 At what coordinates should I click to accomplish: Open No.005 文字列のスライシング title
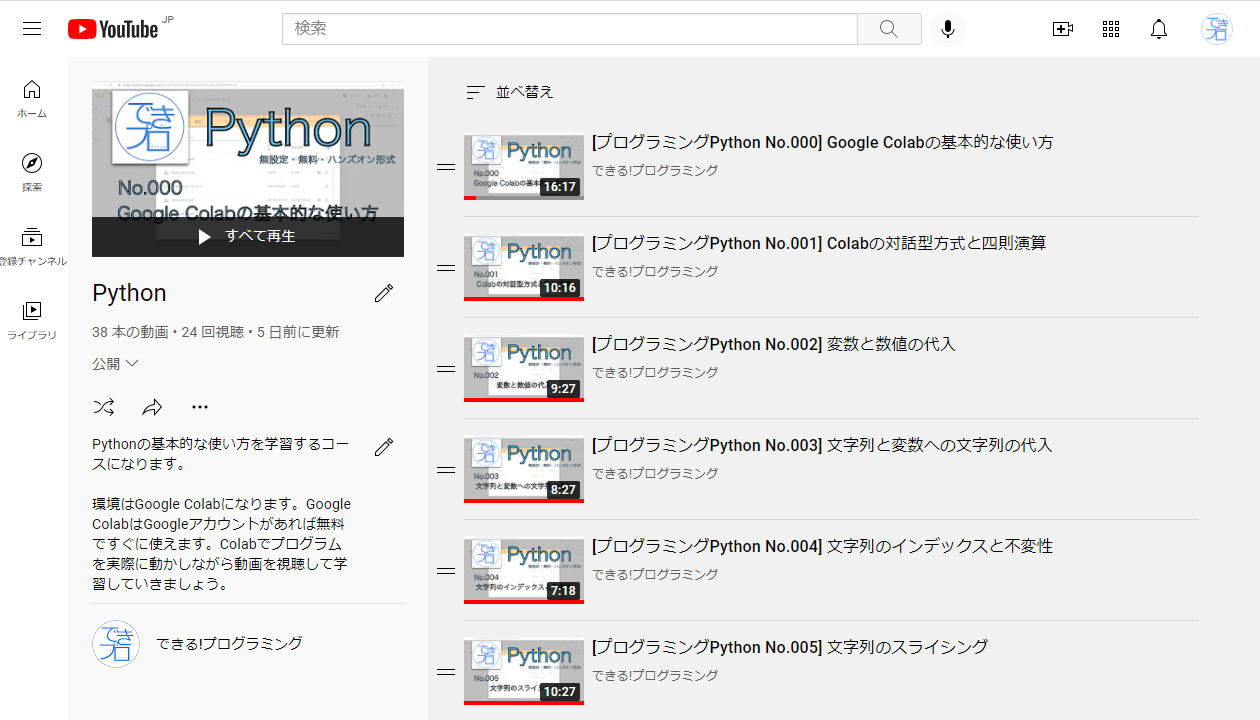pos(790,647)
